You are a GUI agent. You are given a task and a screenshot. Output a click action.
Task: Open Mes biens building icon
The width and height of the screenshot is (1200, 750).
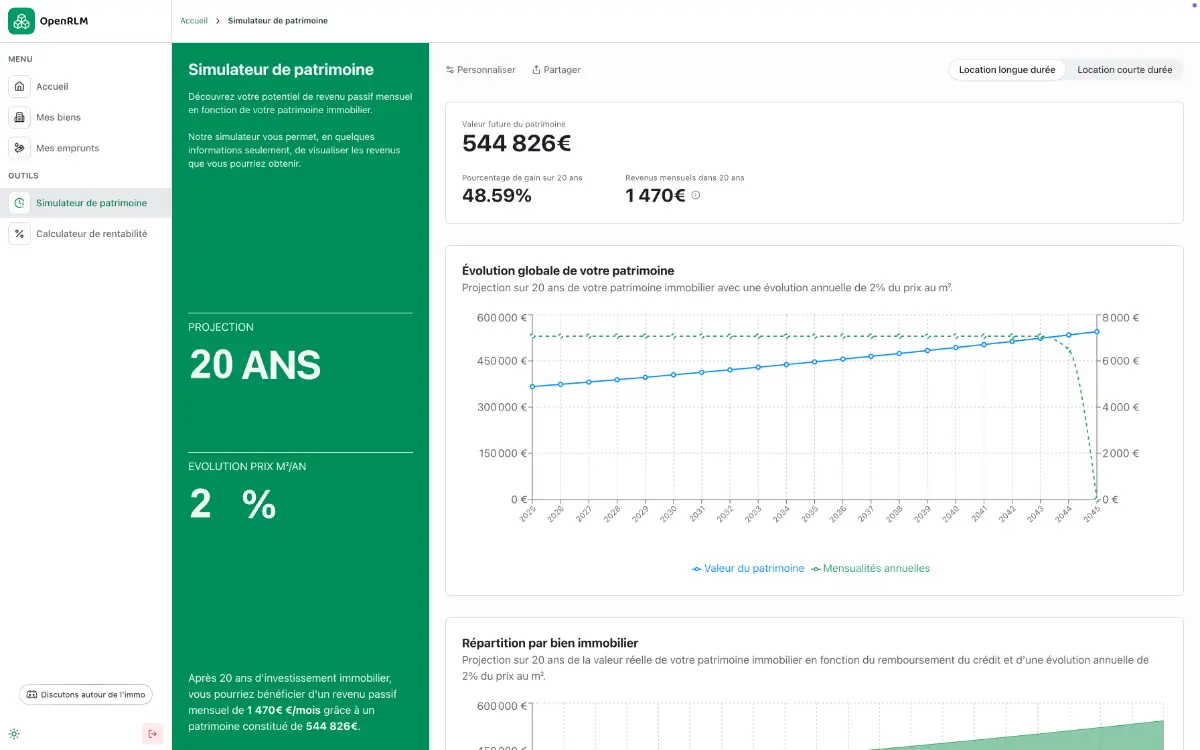point(19,117)
